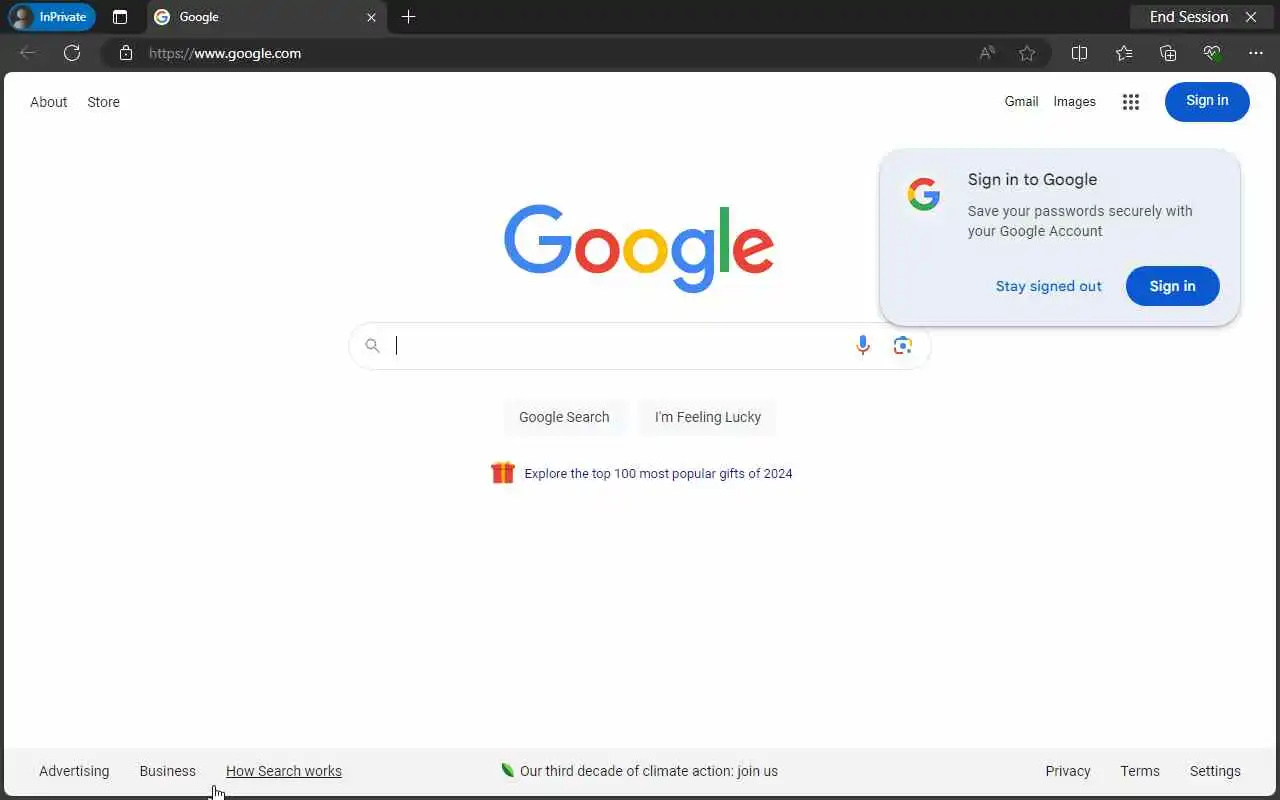Click Sign in inside the popup
The image size is (1280, 800).
(1172, 286)
